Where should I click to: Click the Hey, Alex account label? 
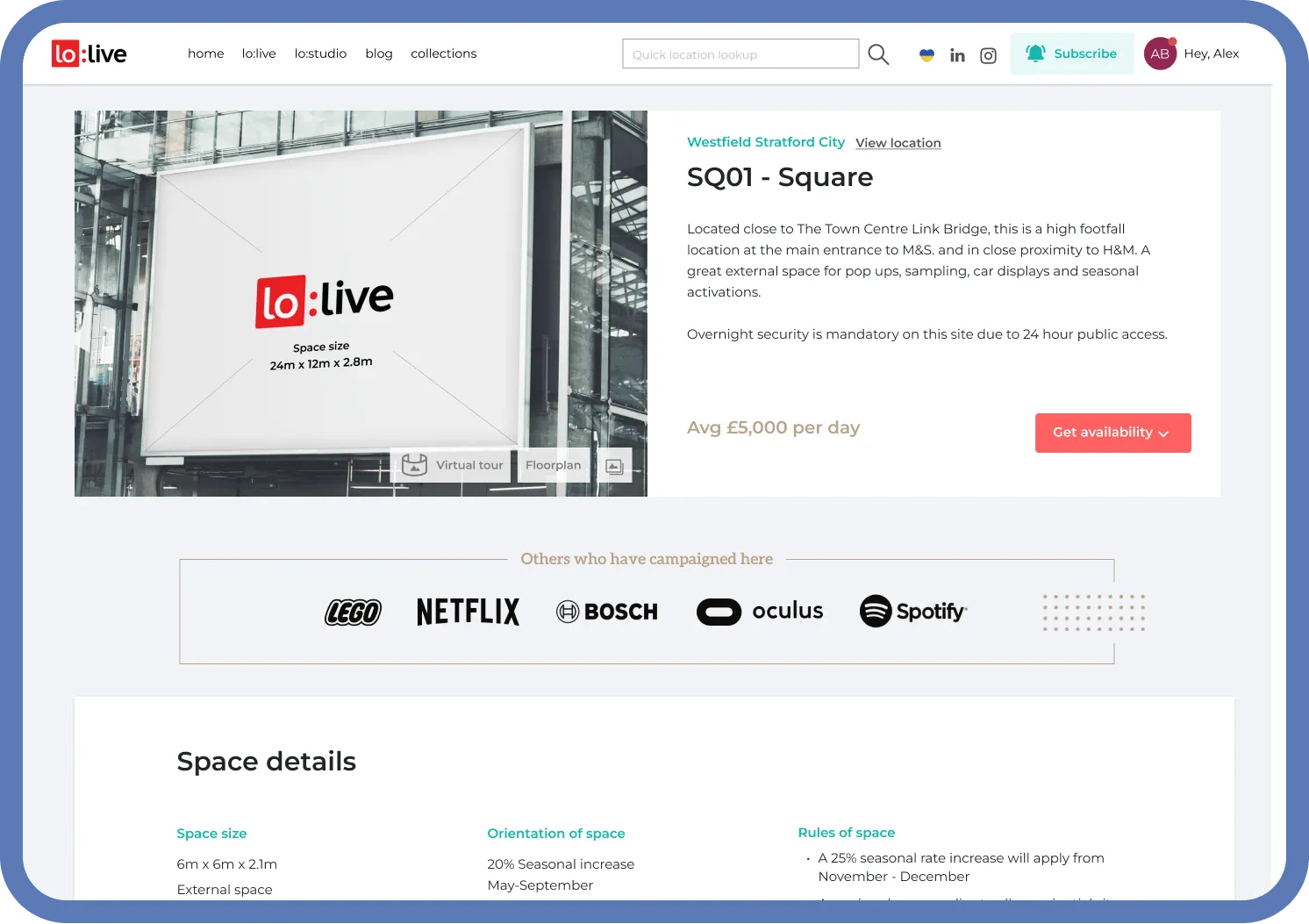tap(1212, 54)
